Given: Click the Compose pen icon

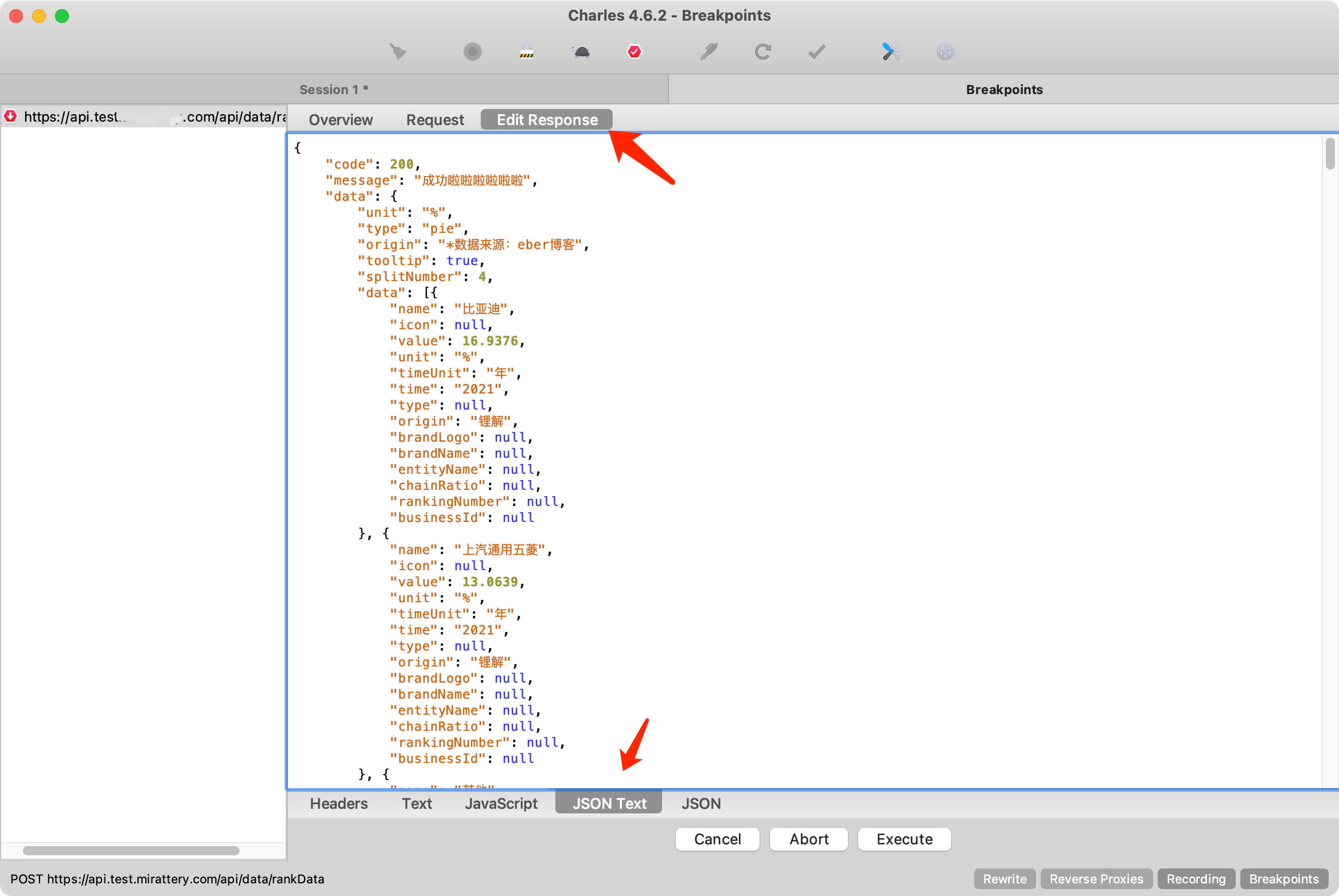Looking at the screenshot, I should [709, 52].
